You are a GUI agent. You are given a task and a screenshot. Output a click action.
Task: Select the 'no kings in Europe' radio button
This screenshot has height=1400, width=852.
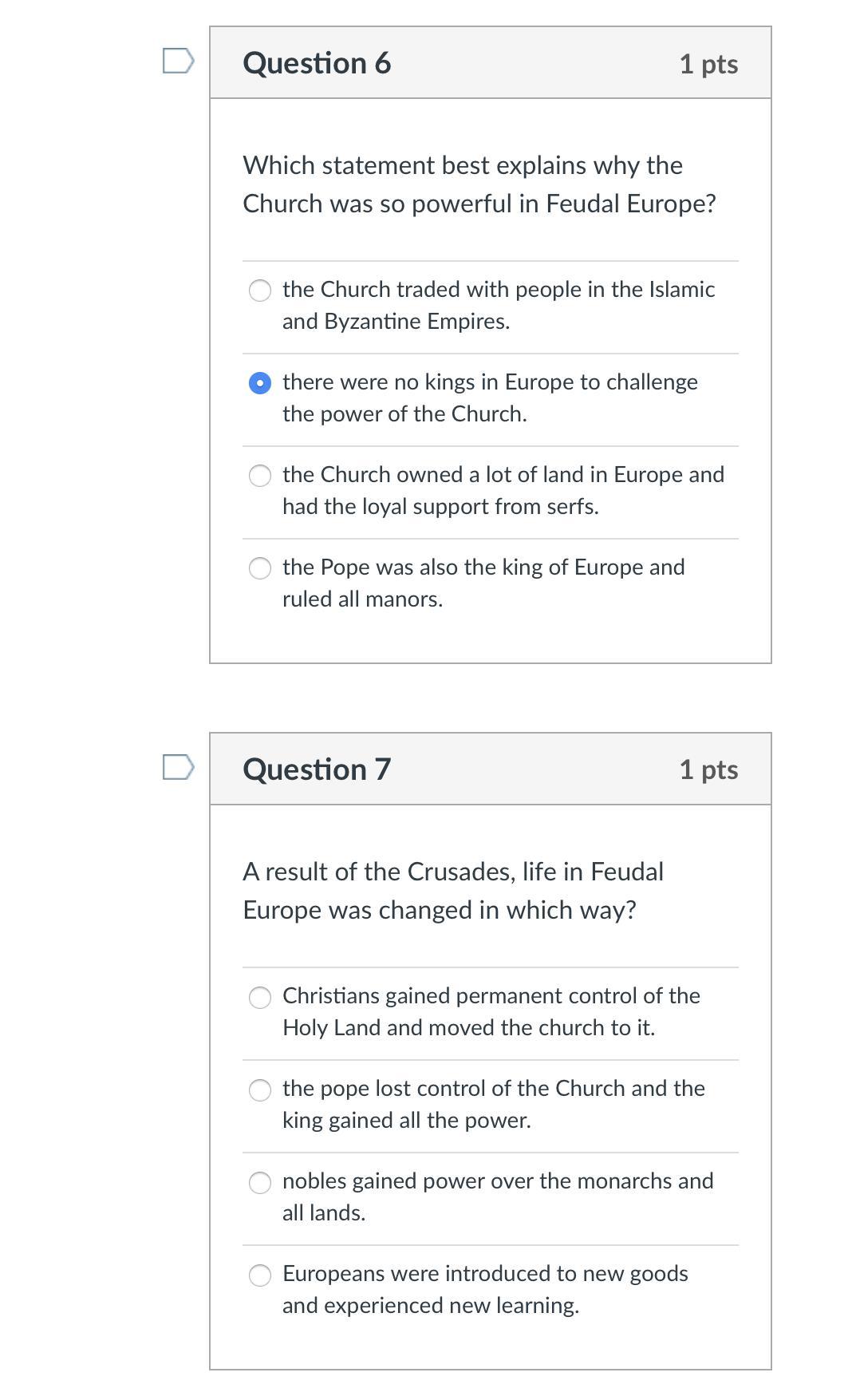click(260, 383)
